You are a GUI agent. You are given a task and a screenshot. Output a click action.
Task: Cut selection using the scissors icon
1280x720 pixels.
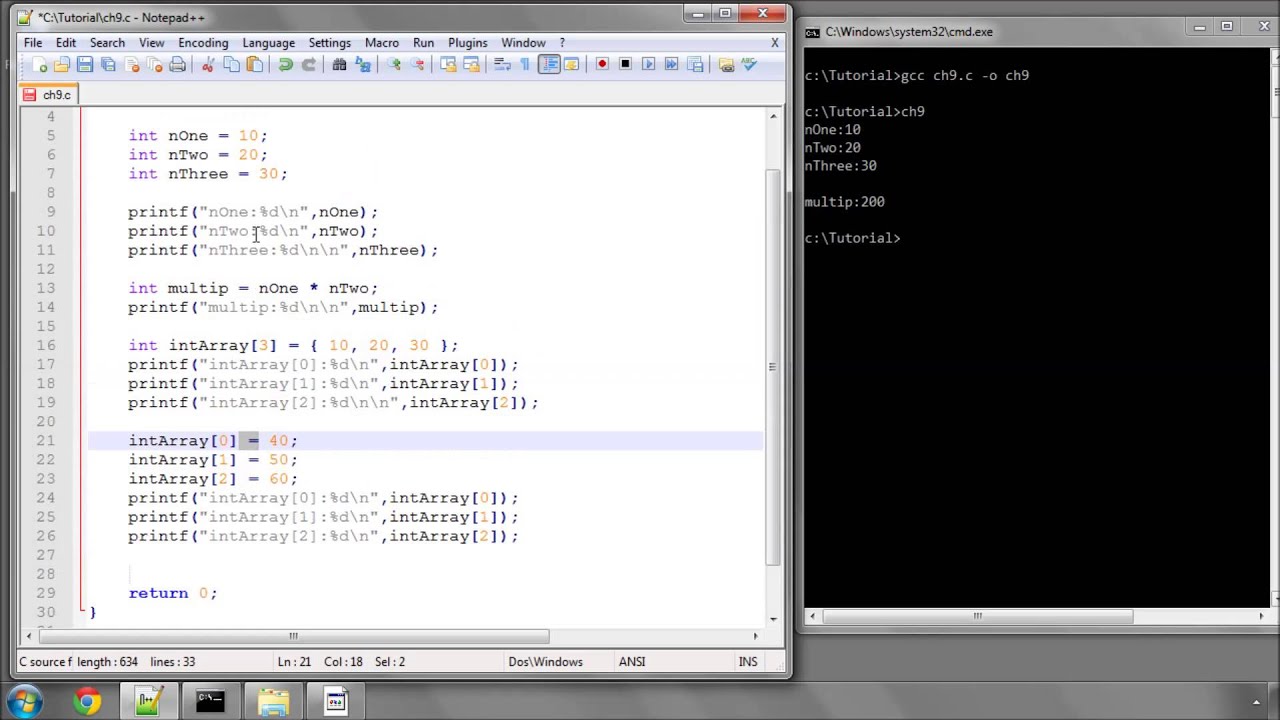pos(208,65)
